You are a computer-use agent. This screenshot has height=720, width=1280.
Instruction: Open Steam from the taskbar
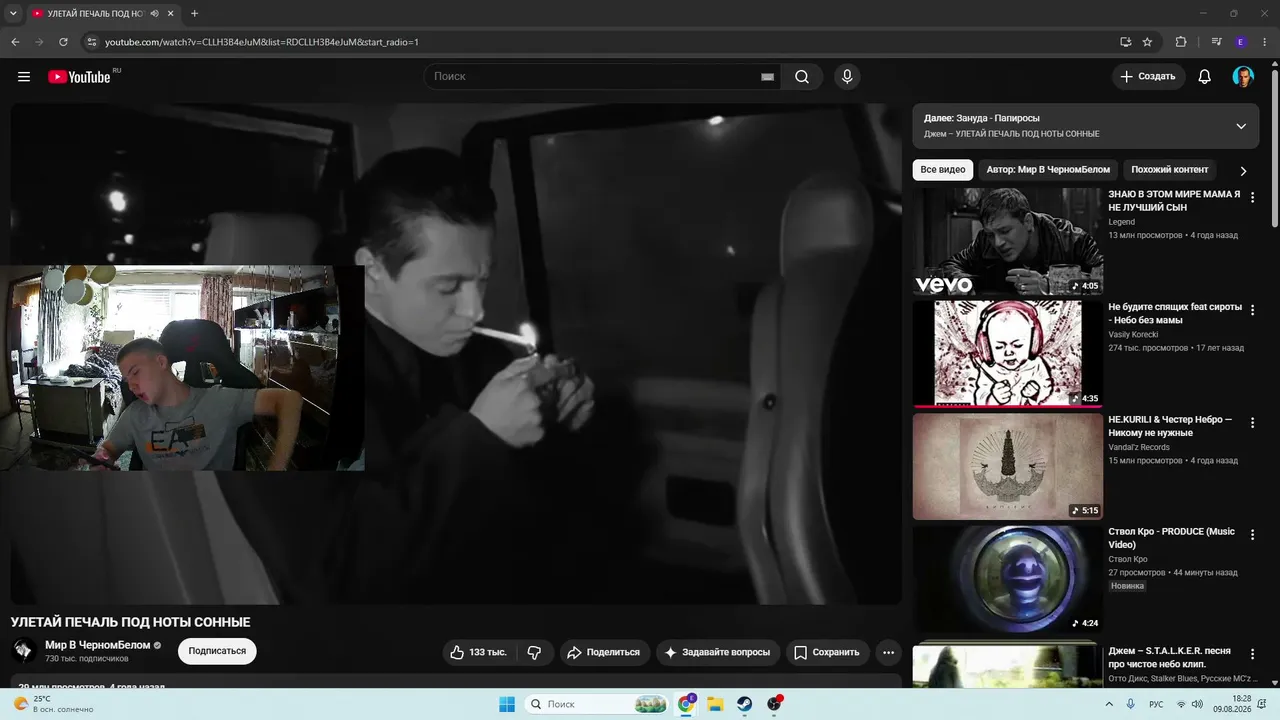click(x=745, y=704)
